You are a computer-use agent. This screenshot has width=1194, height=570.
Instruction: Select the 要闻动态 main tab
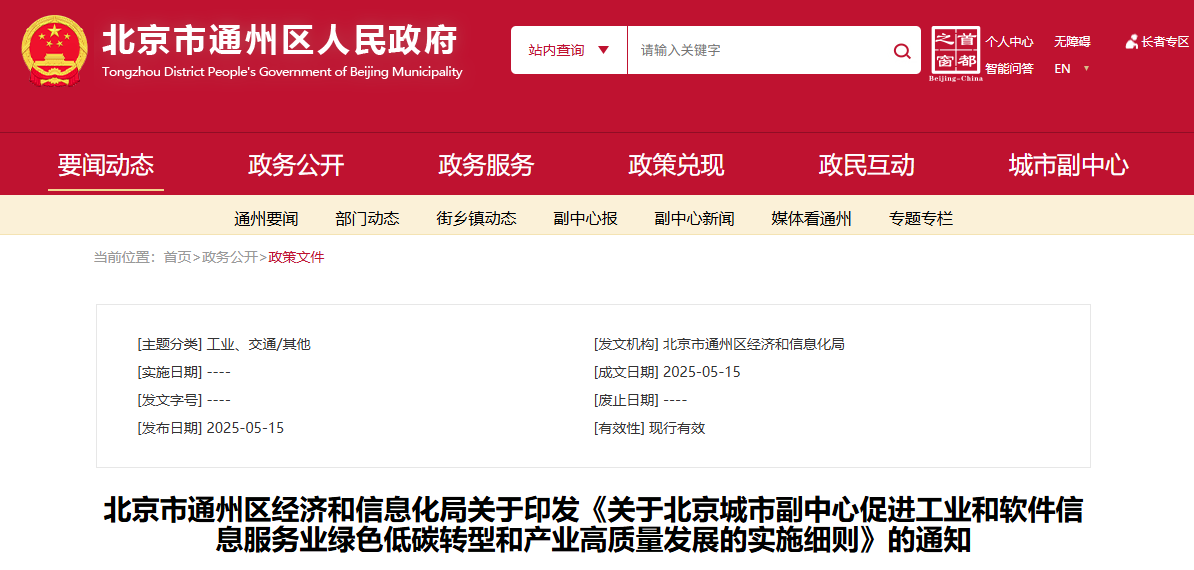point(106,165)
